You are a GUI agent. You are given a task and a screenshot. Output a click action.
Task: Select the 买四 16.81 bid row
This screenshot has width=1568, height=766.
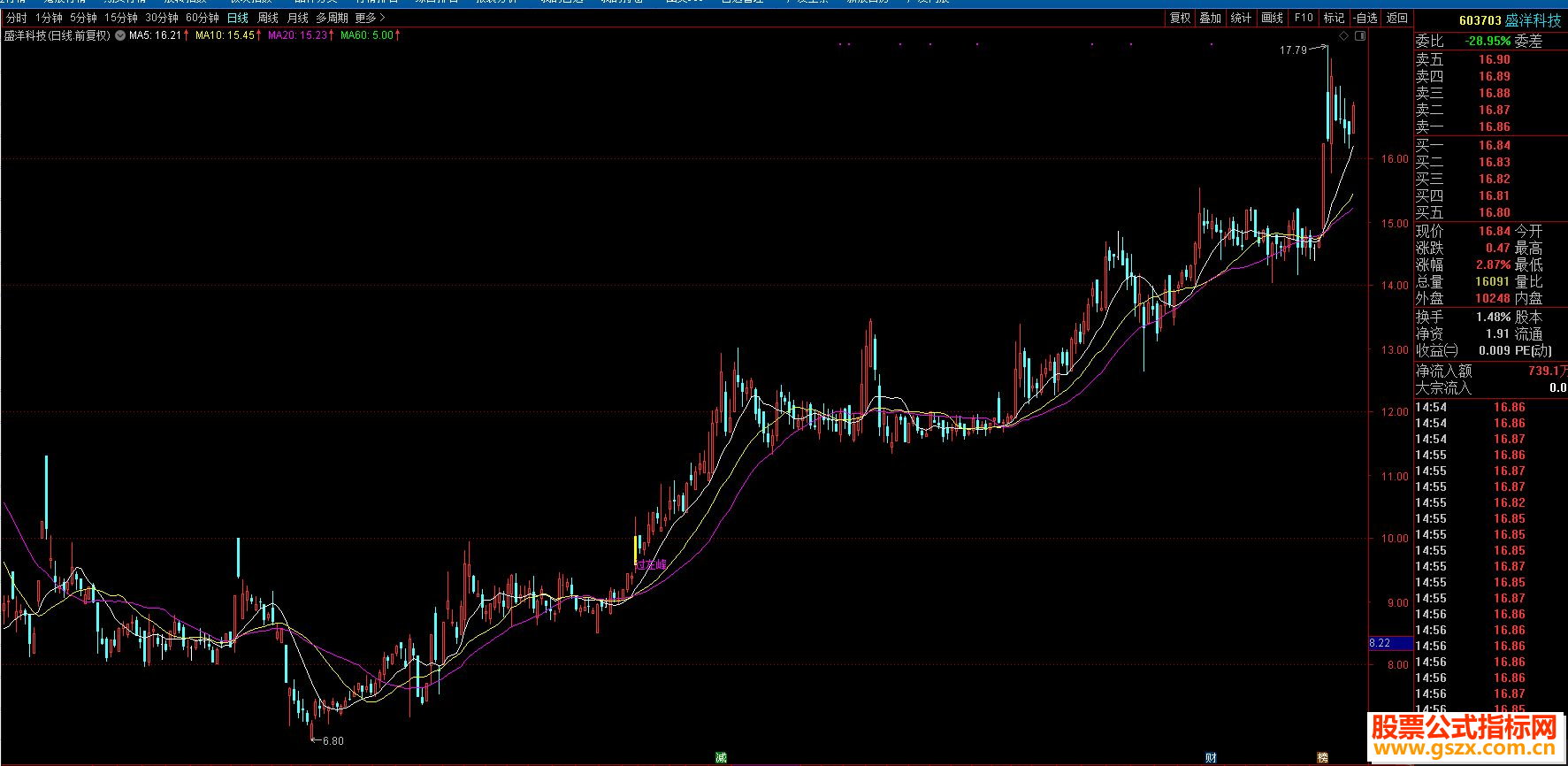(x=1491, y=195)
